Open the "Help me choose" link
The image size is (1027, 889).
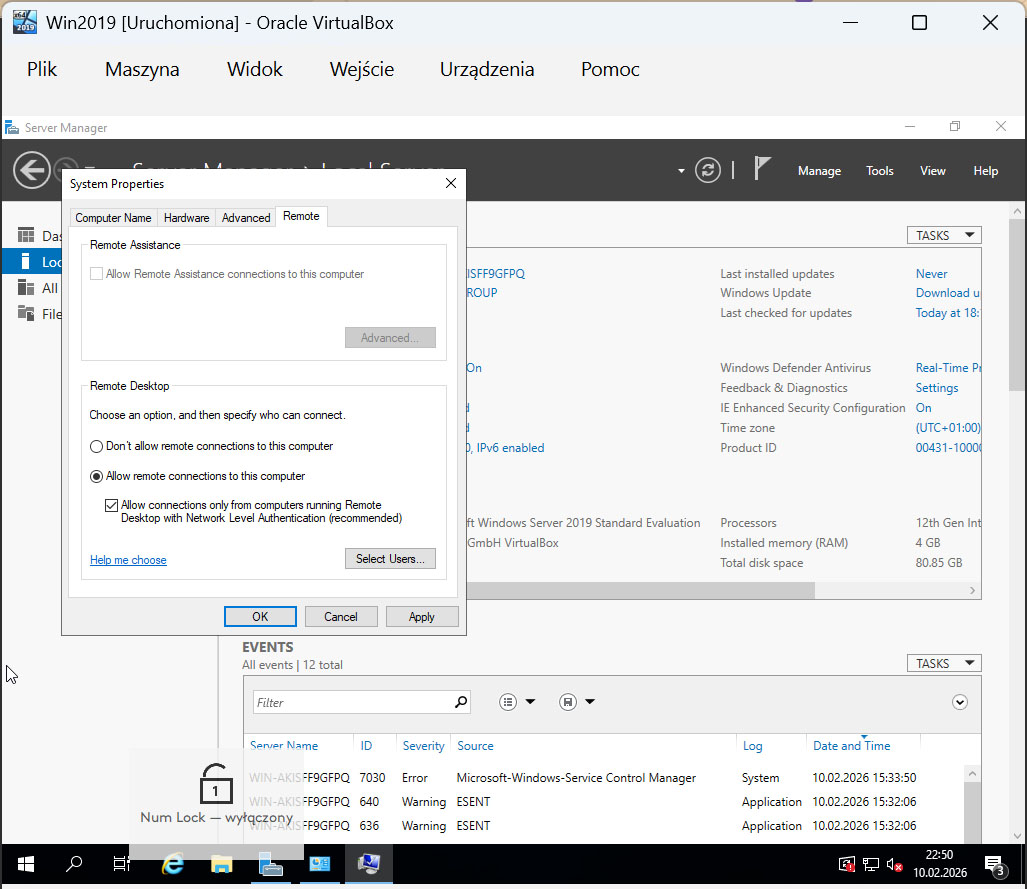tap(128, 560)
